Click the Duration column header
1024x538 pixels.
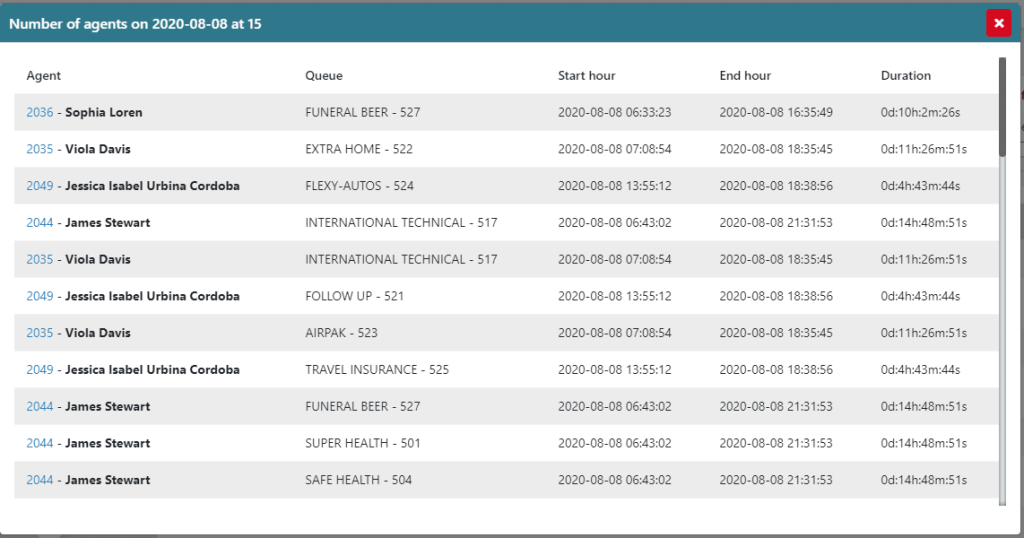point(905,76)
